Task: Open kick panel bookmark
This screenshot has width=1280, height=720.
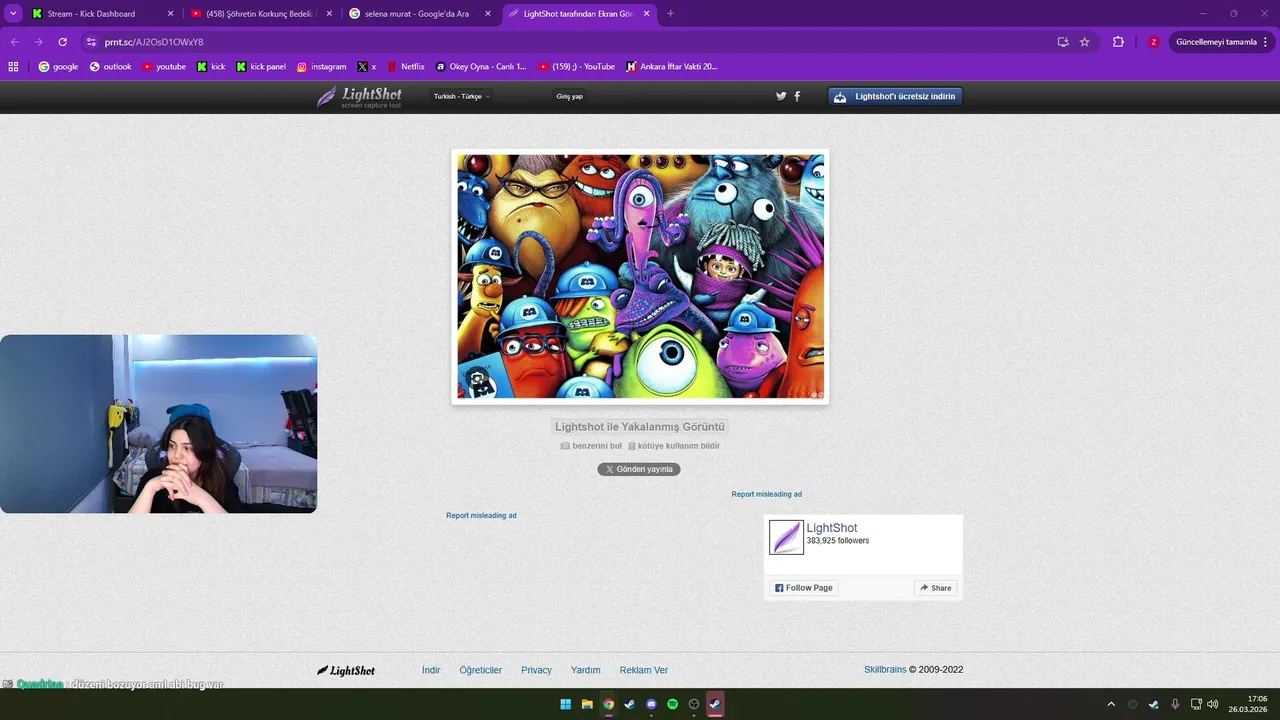Action: point(261,66)
